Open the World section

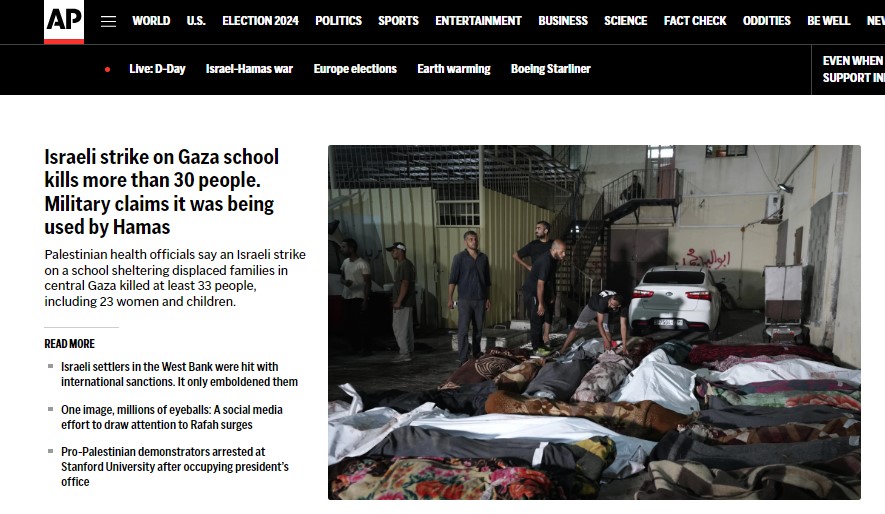pyautogui.click(x=151, y=21)
